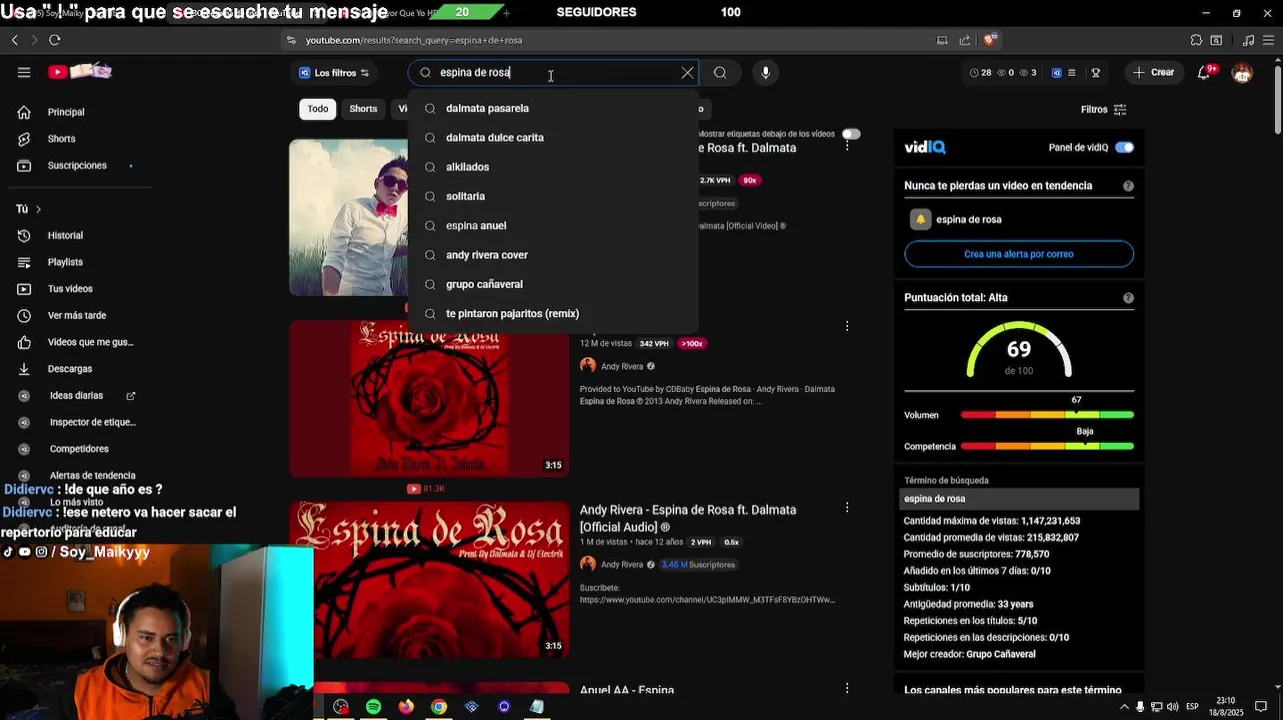The height and width of the screenshot is (720, 1283).
Task: Choose suggestion dalmata pasarela
Action: pyautogui.click(x=553, y=108)
